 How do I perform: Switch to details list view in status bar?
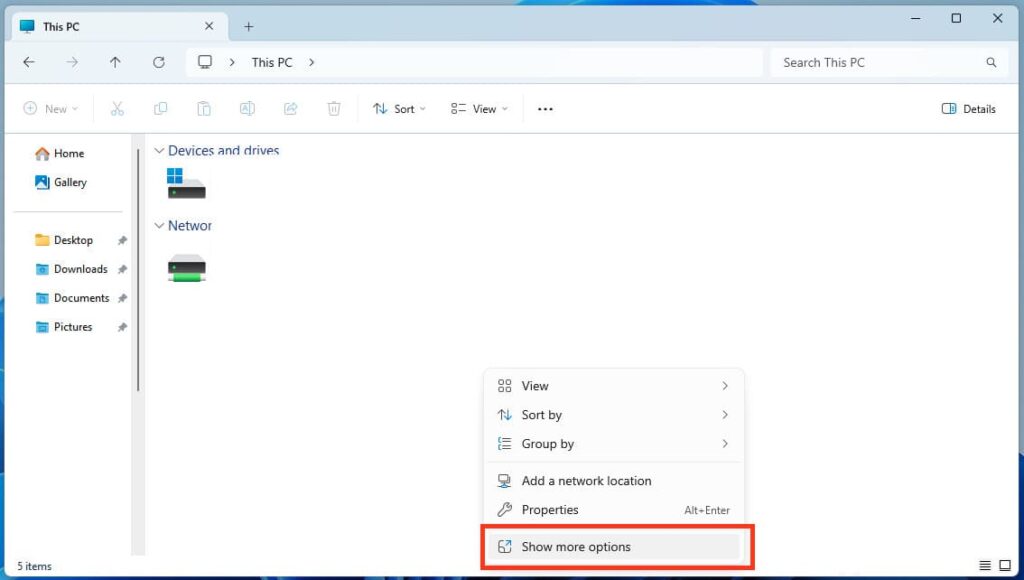[985, 566]
